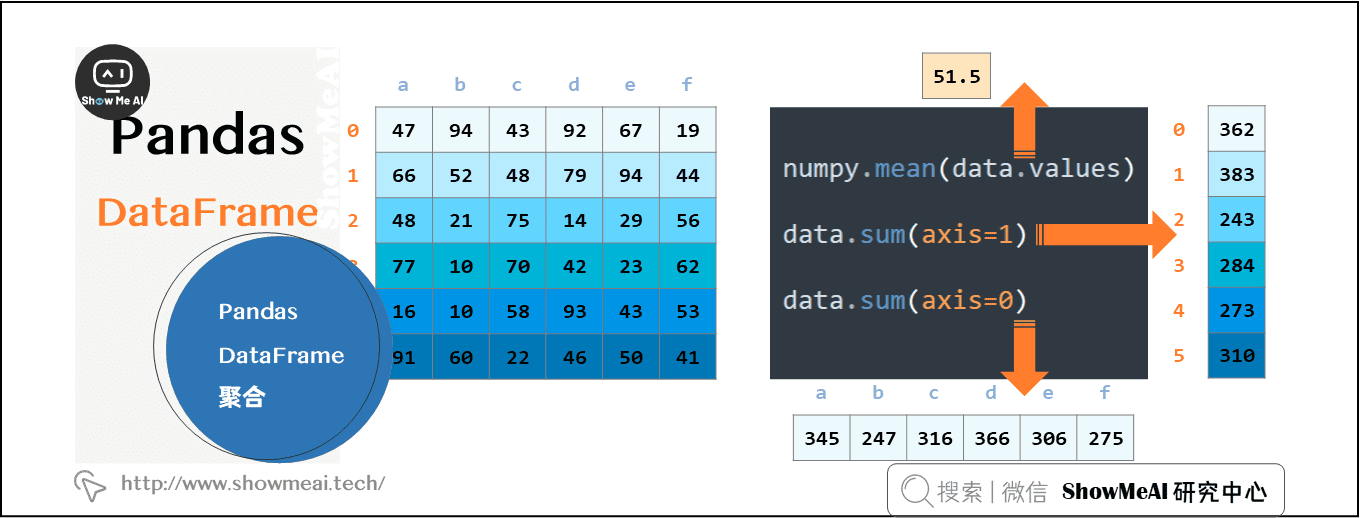The height and width of the screenshot is (518, 1361).
Task: Click the '微信' text in the search box
Action: (x=1025, y=491)
